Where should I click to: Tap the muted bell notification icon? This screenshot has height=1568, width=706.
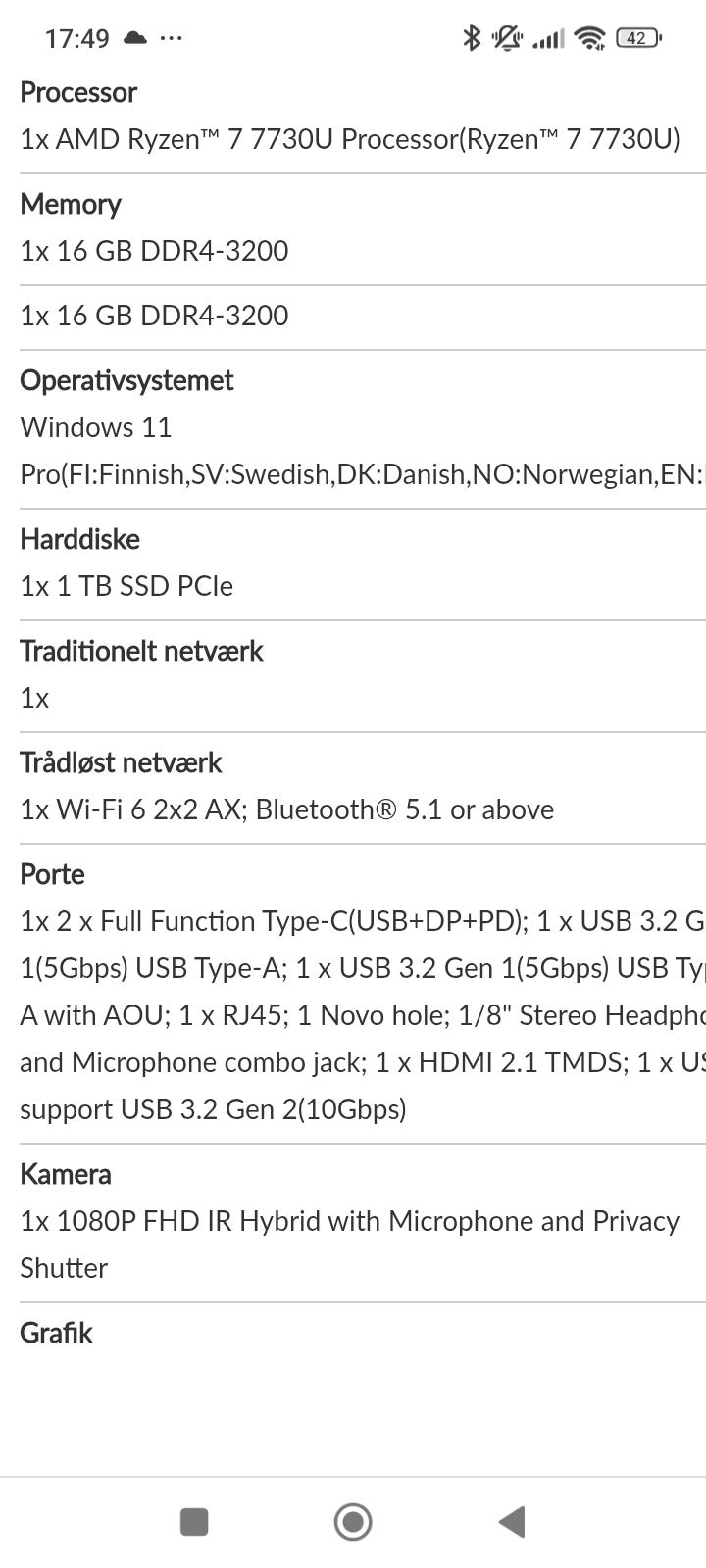tap(507, 38)
